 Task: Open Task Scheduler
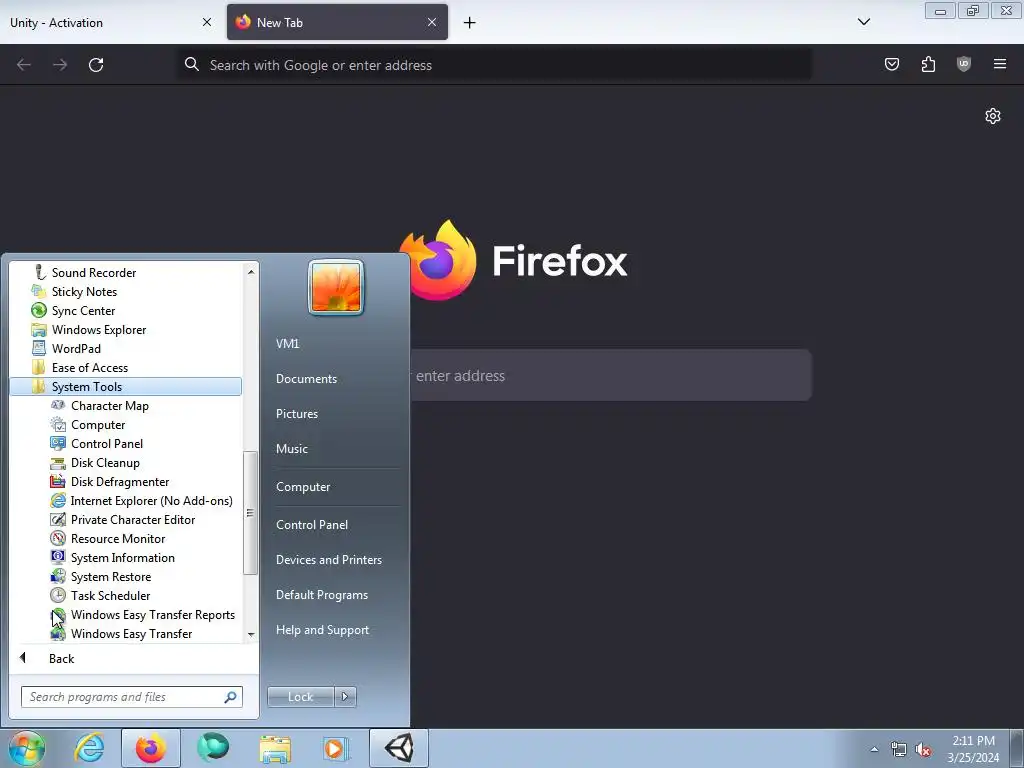(110, 595)
